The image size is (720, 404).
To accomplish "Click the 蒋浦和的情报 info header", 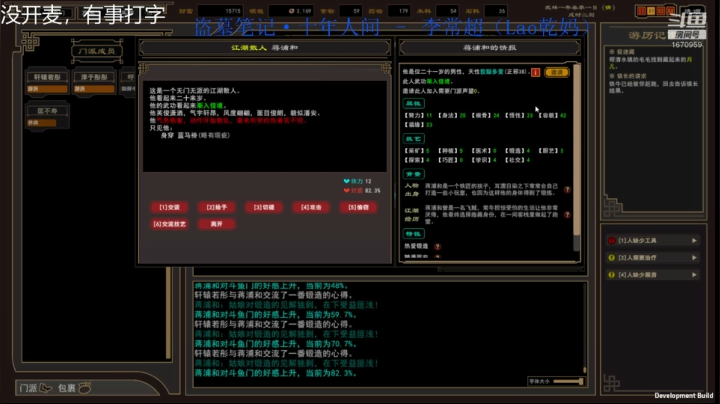I will [x=489, y=48].
